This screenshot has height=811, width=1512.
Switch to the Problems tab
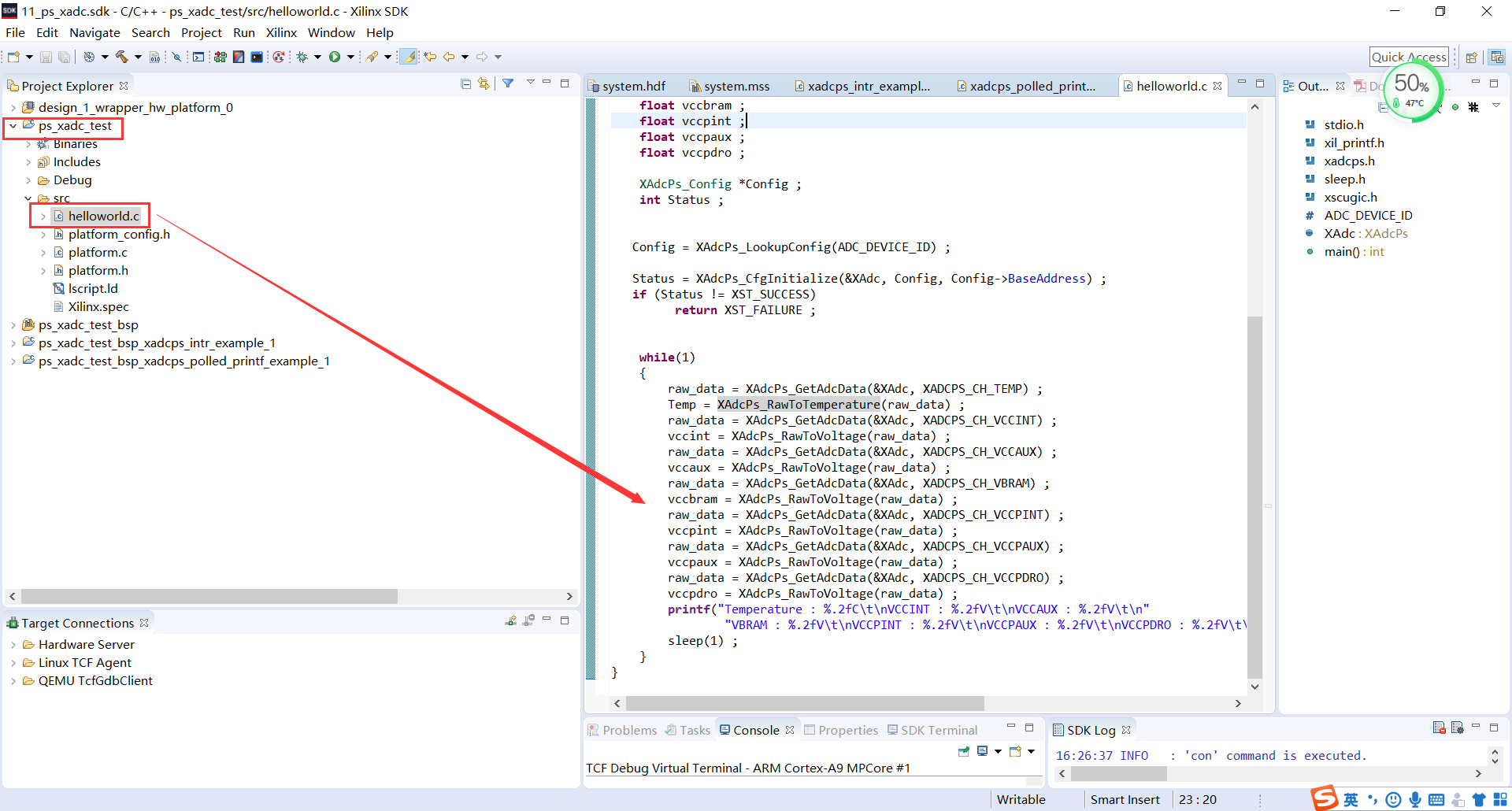(x=622, y=730)
